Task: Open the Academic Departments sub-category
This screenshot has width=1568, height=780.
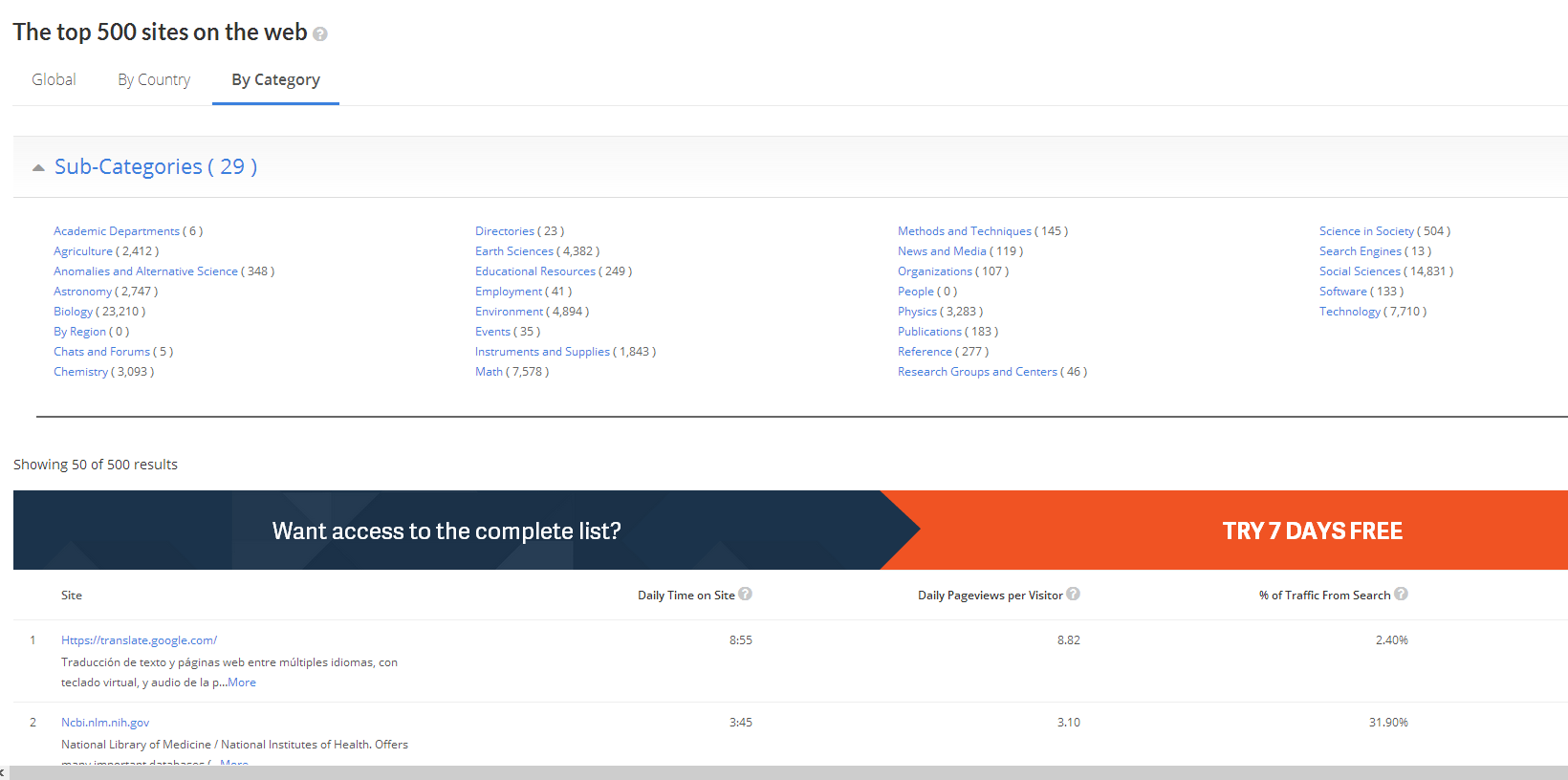Action: tap(117, 231)
